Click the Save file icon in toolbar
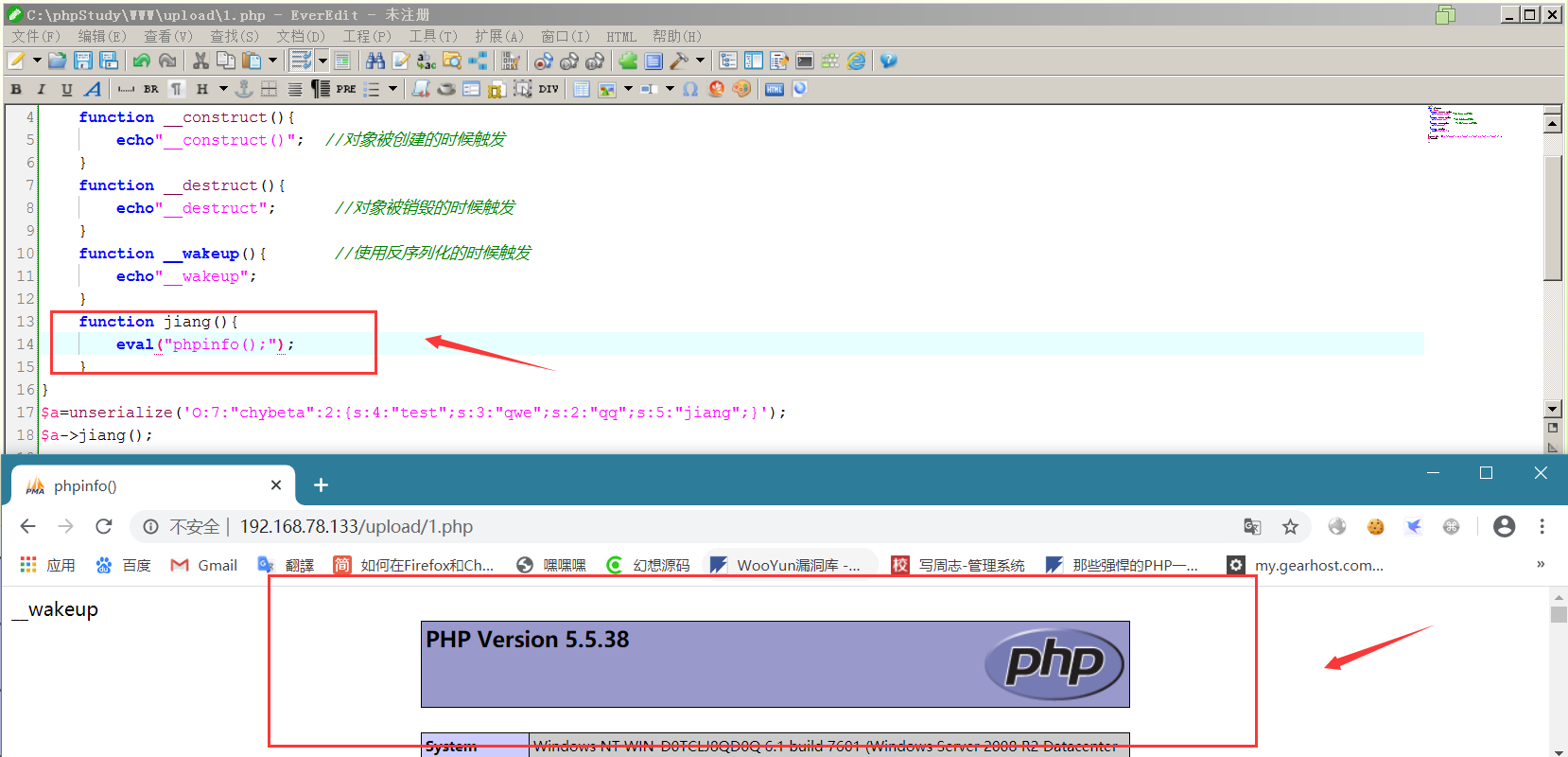 (83, 61)
